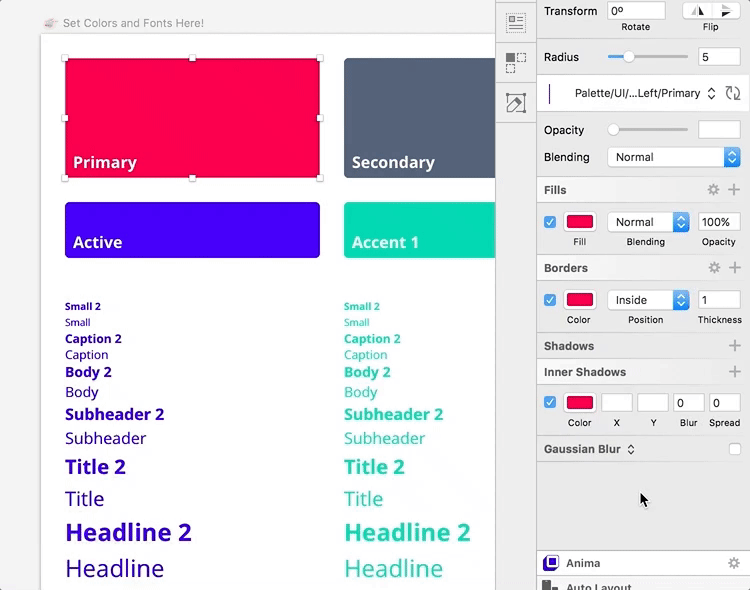
Task: Open the Borders settings gear
Action: [714, 267]
